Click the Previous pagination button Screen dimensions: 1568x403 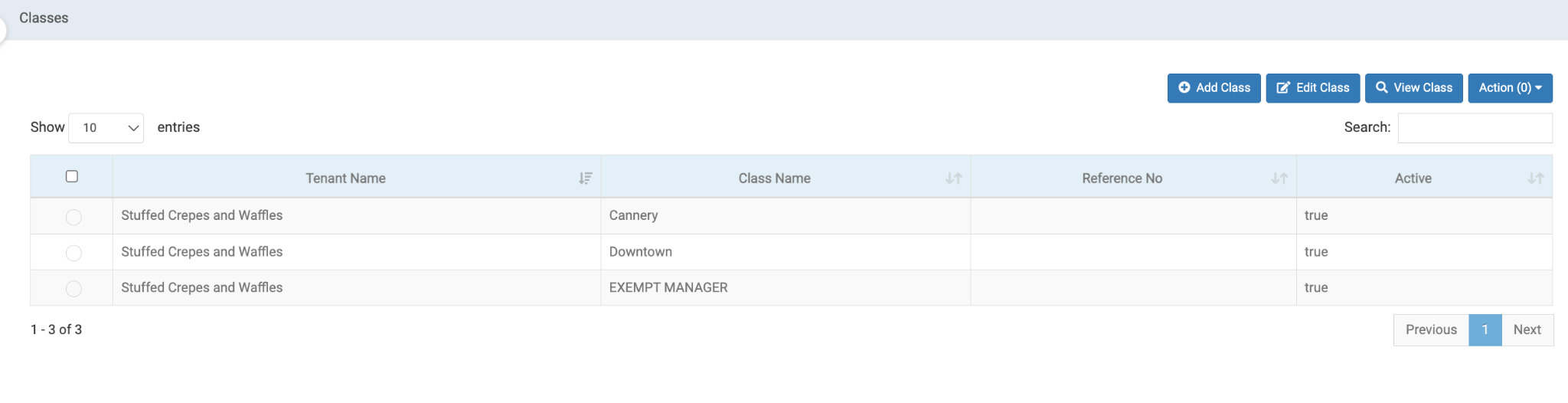point(1431,330)
